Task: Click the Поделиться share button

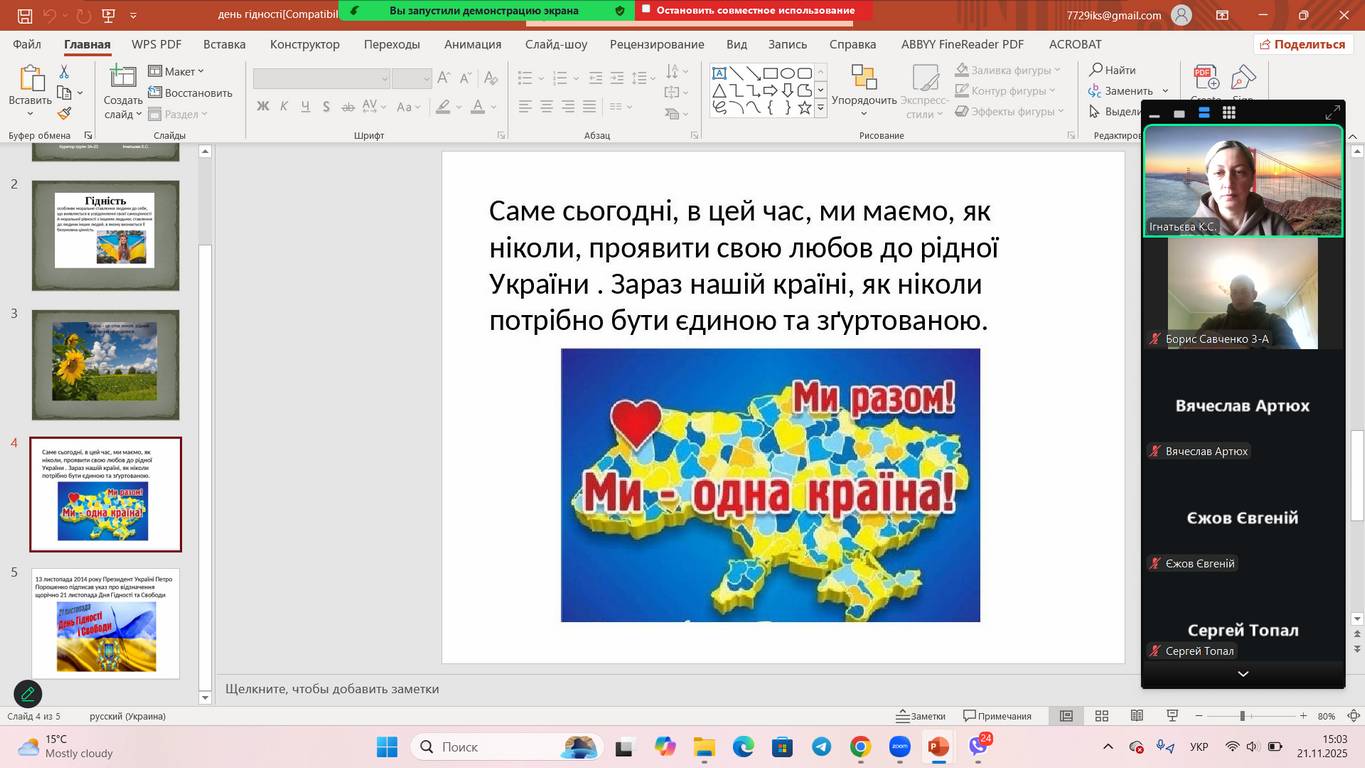Action: (x=1302, y=44)
